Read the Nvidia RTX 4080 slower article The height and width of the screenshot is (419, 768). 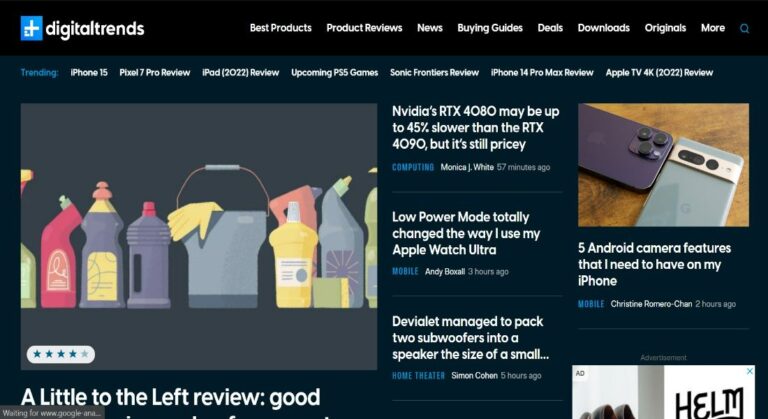coord(475,127)
